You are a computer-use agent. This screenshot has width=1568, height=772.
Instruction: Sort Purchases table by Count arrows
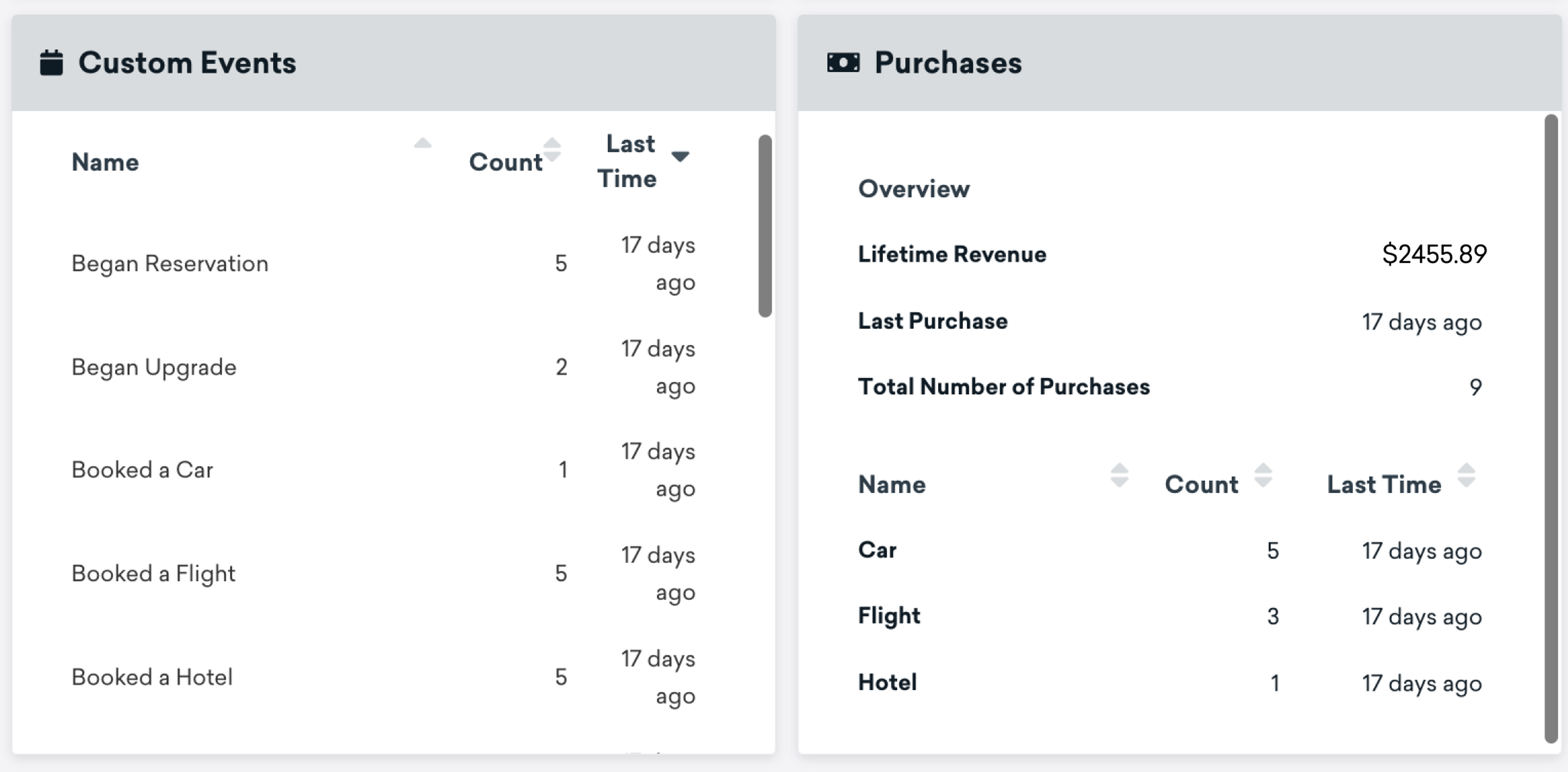(1263, 475)
